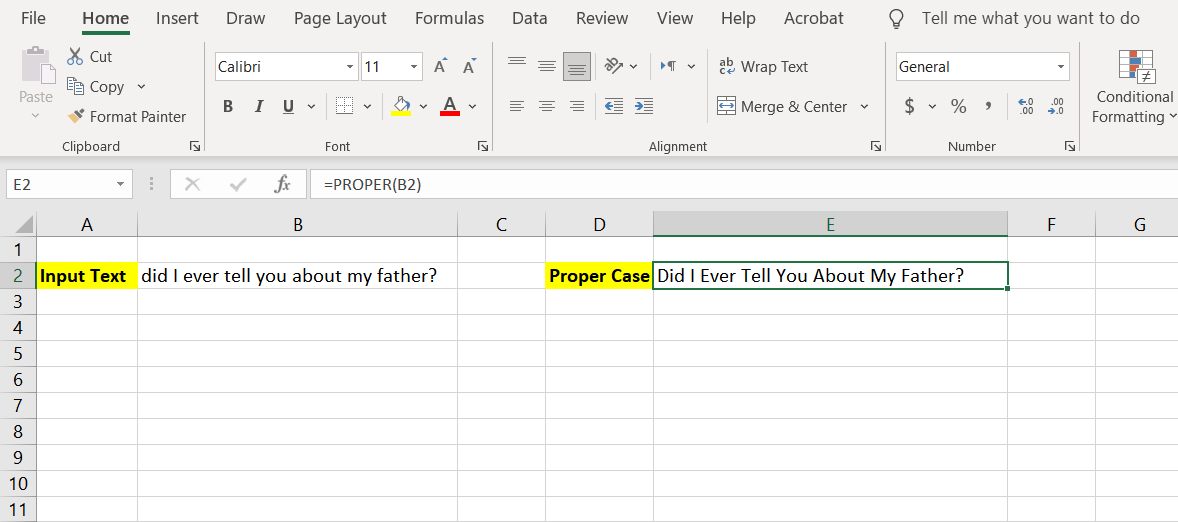The width and height of the screenshot is (1178, 522).
Task: Open Conditional Formatting
Action: click(x=1134, y=86)
